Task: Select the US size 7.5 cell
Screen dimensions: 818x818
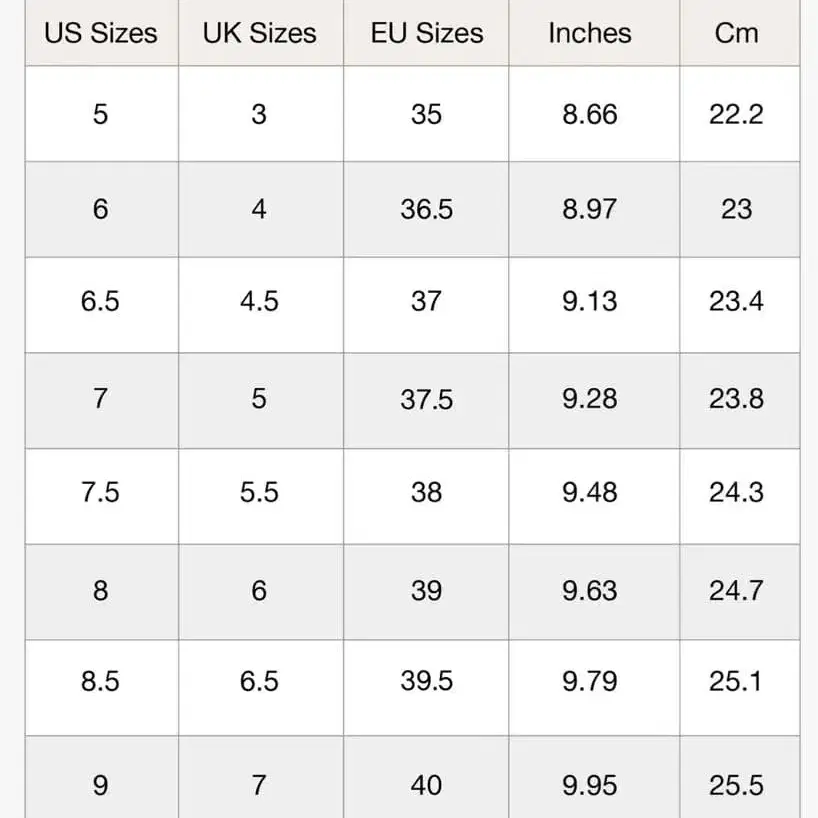Action: pyautogui.click(x=100, y=493)
